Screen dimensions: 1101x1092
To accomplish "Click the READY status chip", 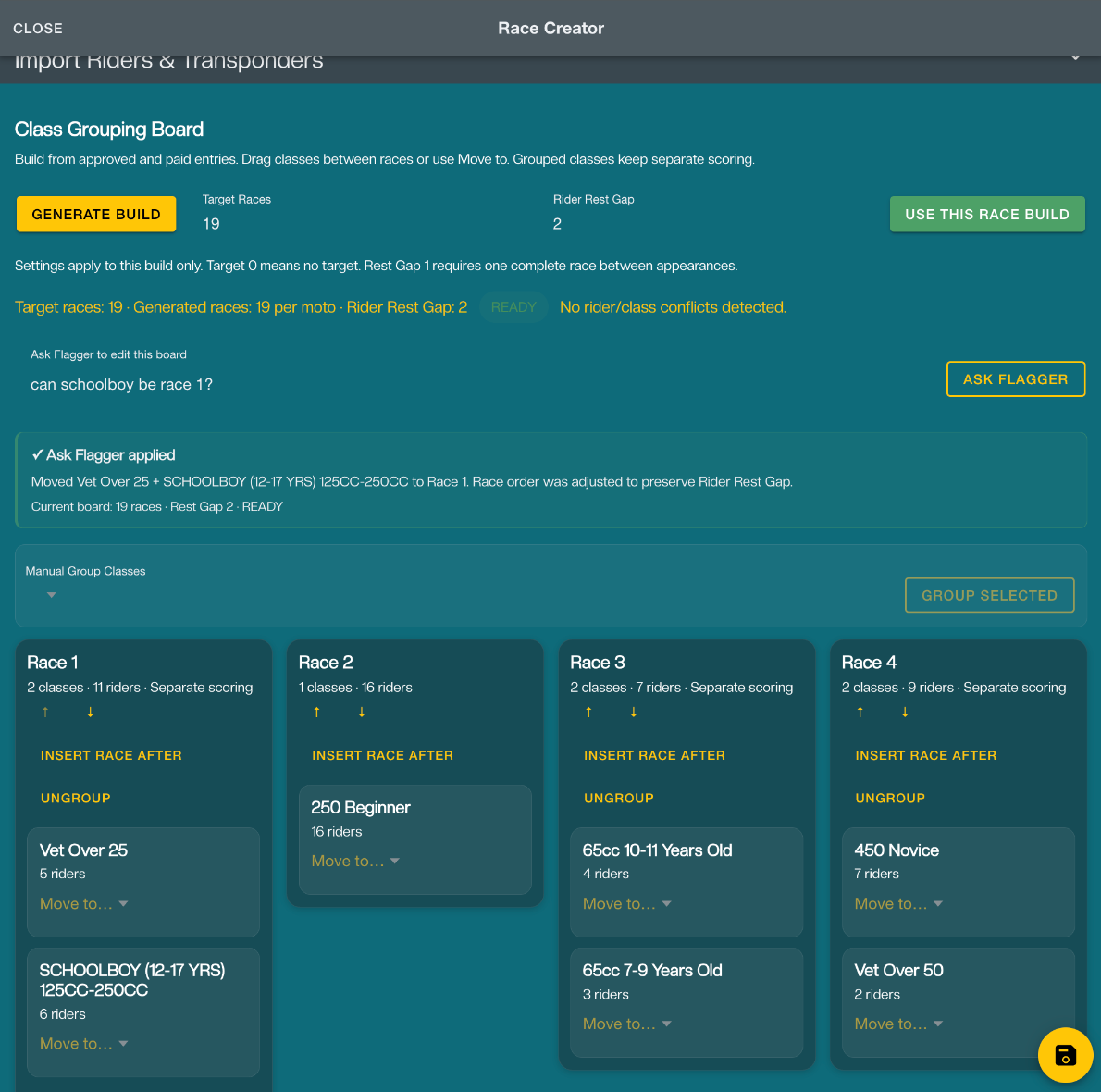I will coord(513,307).
